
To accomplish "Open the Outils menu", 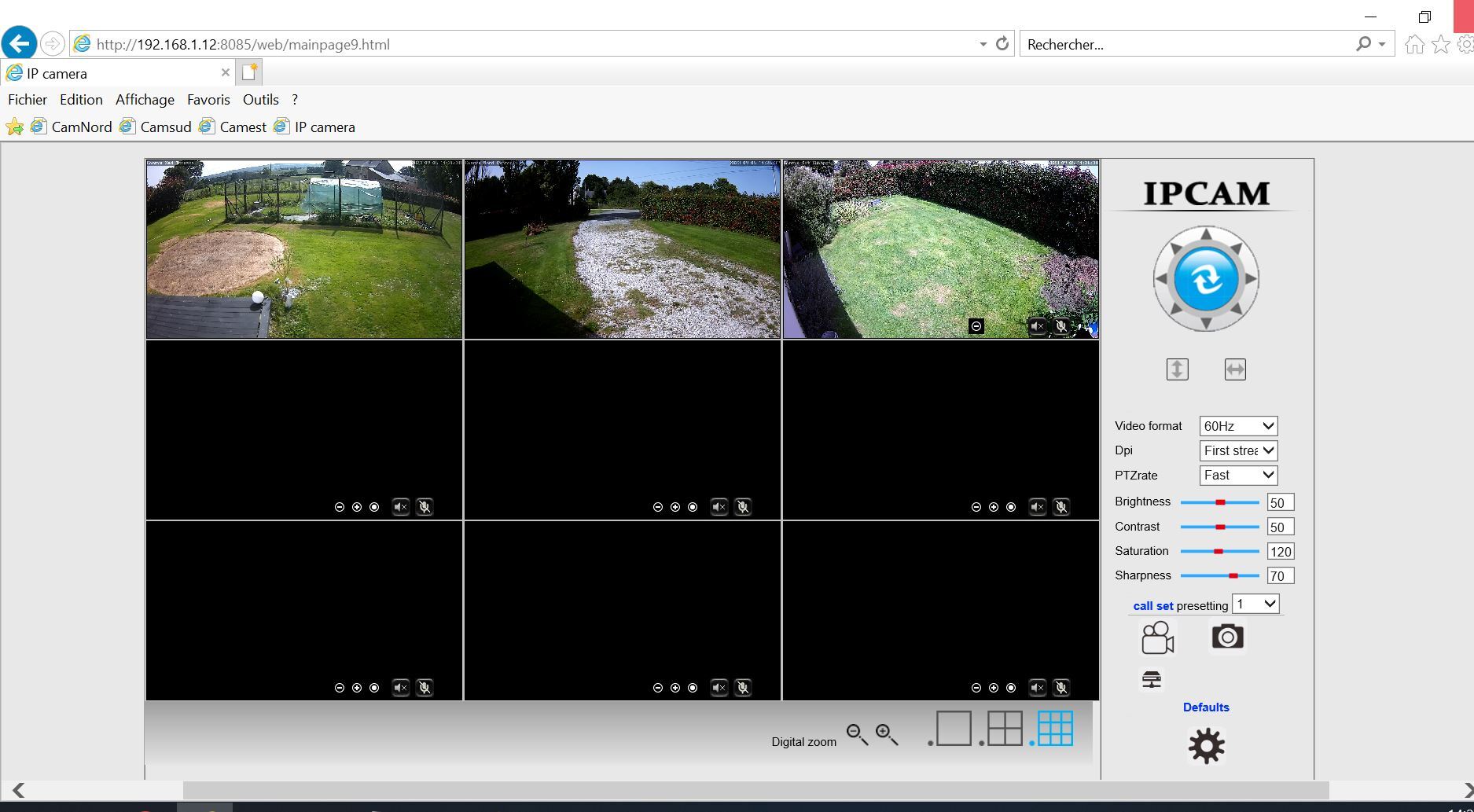I will point(260,100).
